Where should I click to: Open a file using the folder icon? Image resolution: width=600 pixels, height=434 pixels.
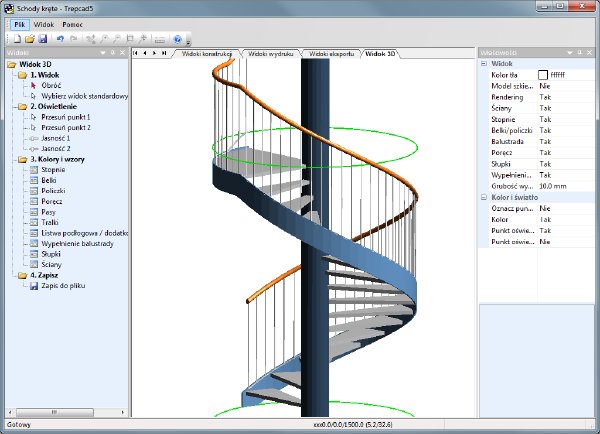point(30,39)
